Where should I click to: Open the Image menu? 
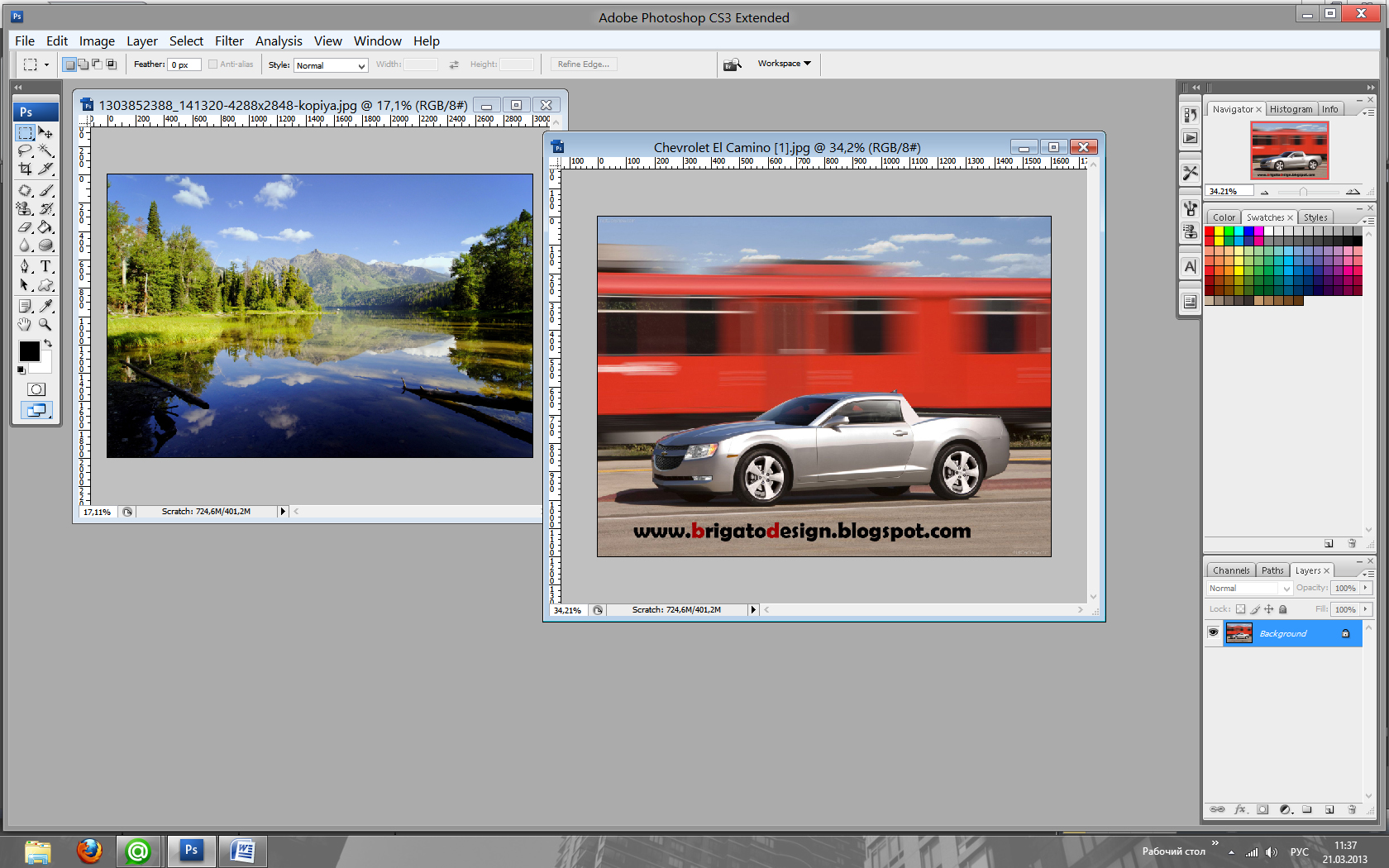[97, 41]
